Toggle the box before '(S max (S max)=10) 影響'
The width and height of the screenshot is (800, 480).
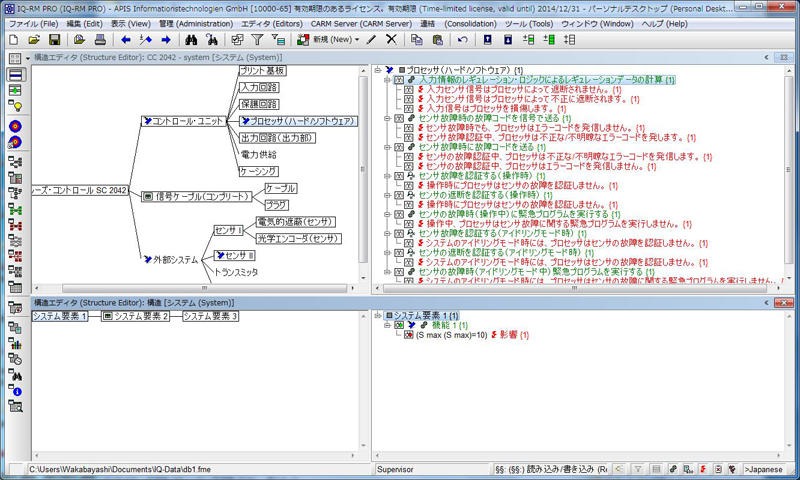tap(408, 335)
